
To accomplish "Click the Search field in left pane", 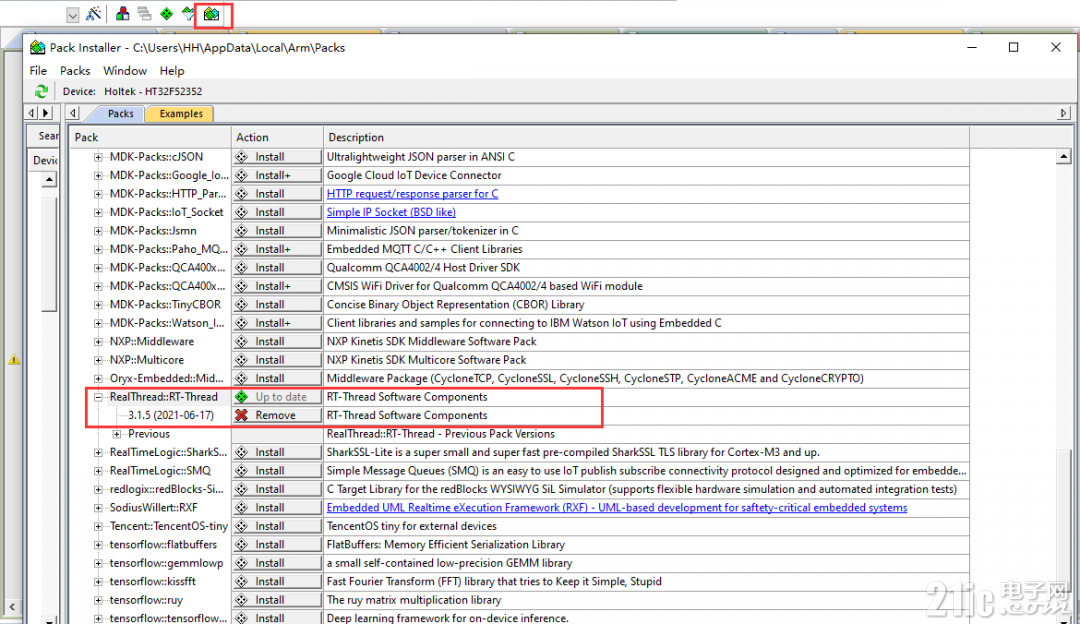I will (44, 136).
